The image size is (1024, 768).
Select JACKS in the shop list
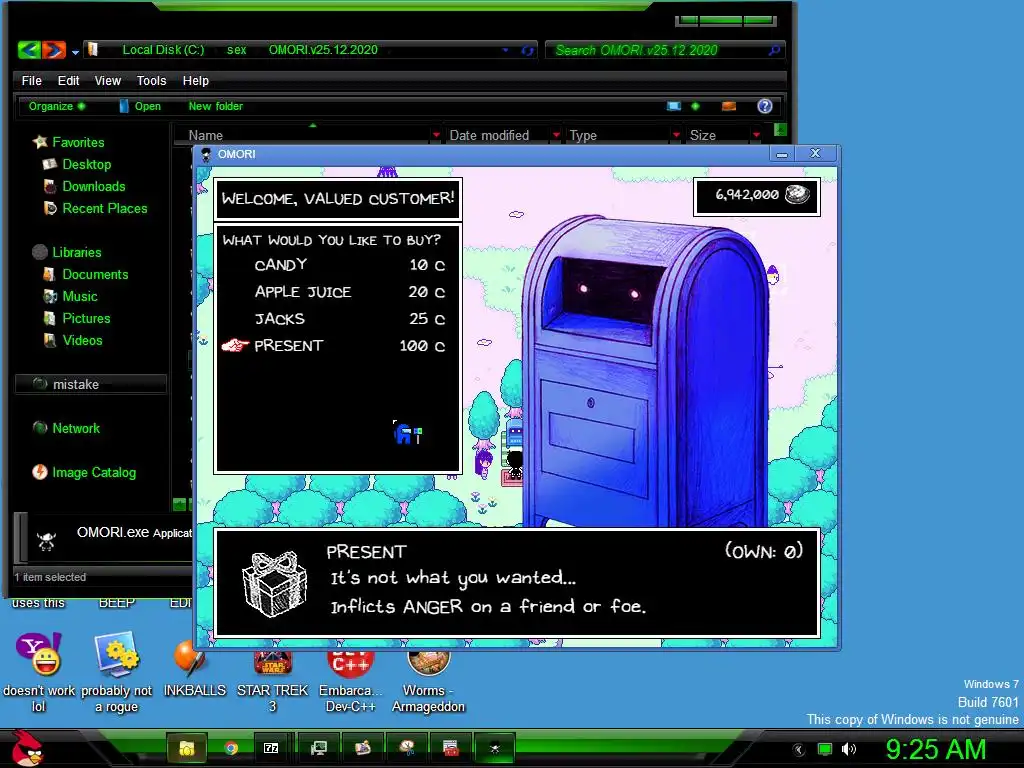pyautogui.click(x=280, y=319)
